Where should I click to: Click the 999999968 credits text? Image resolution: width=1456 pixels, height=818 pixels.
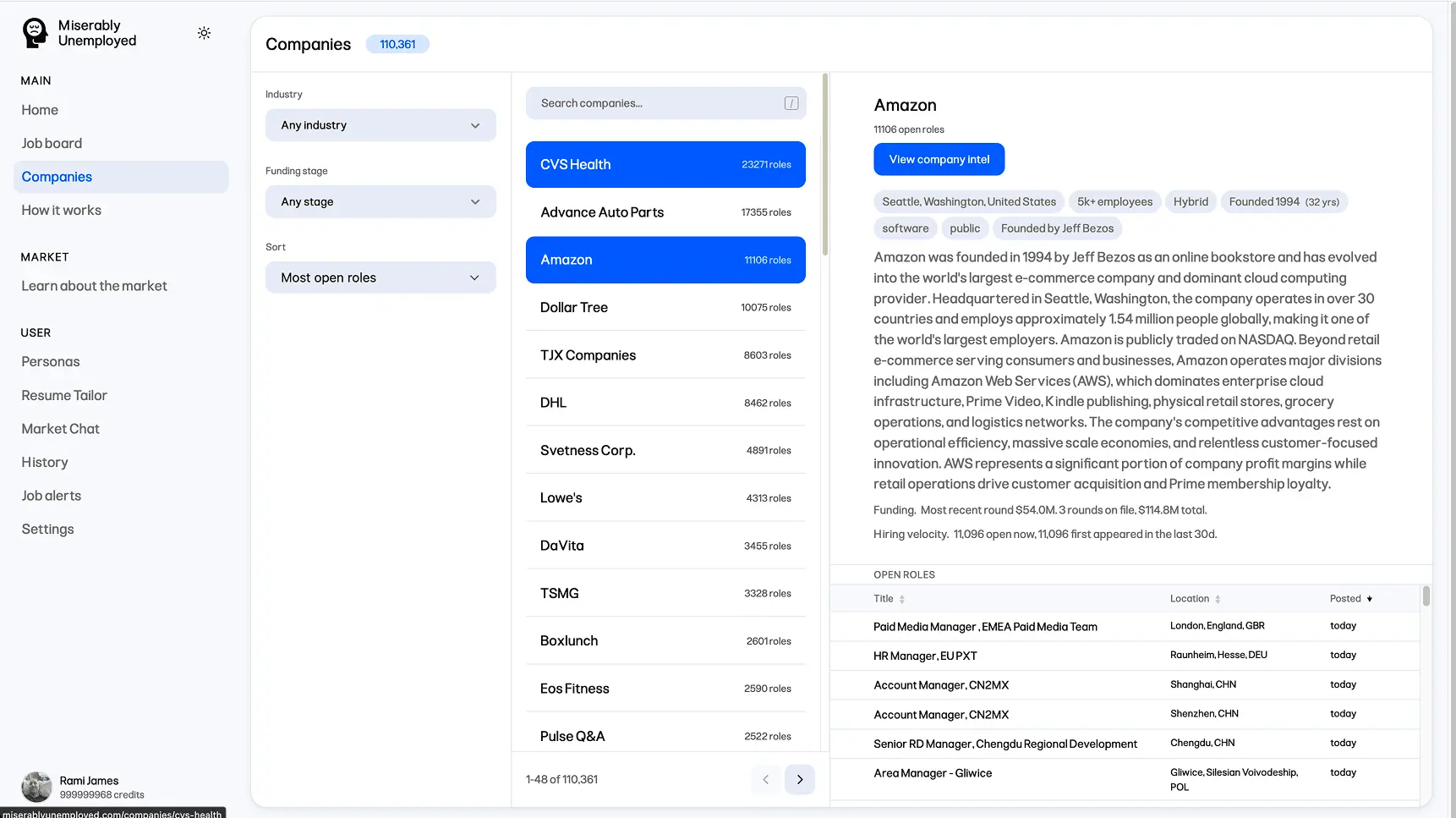tap(101, 795)
